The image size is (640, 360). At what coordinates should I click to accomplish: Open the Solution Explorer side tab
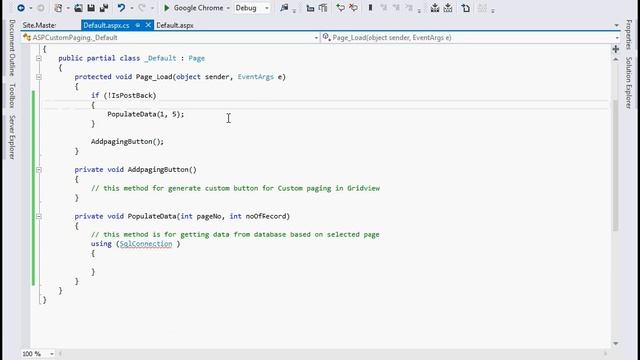[629, 83]
